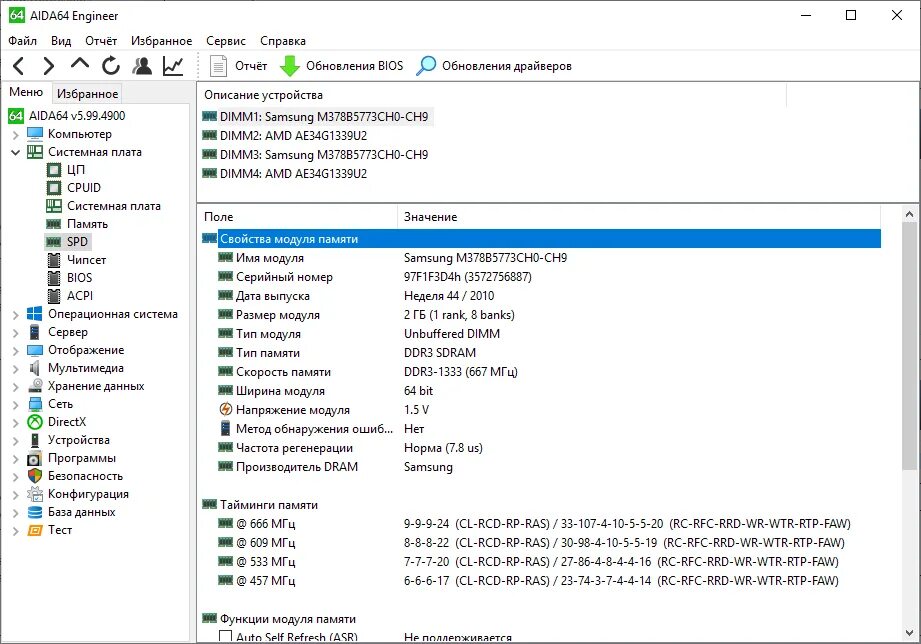Screen dimensions: 921x644
Task: Click the DirectX Xbox icon
Action: coord(35,422)
